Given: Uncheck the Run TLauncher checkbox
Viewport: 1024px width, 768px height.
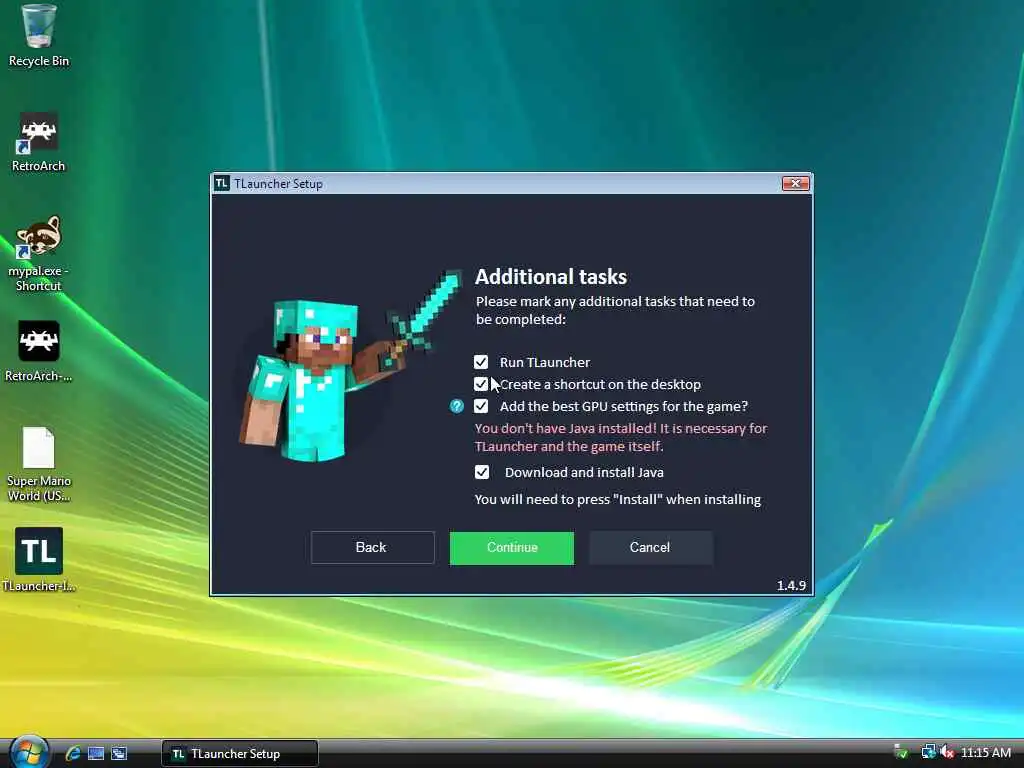Looking at the screenshot, I should [481, 362].
